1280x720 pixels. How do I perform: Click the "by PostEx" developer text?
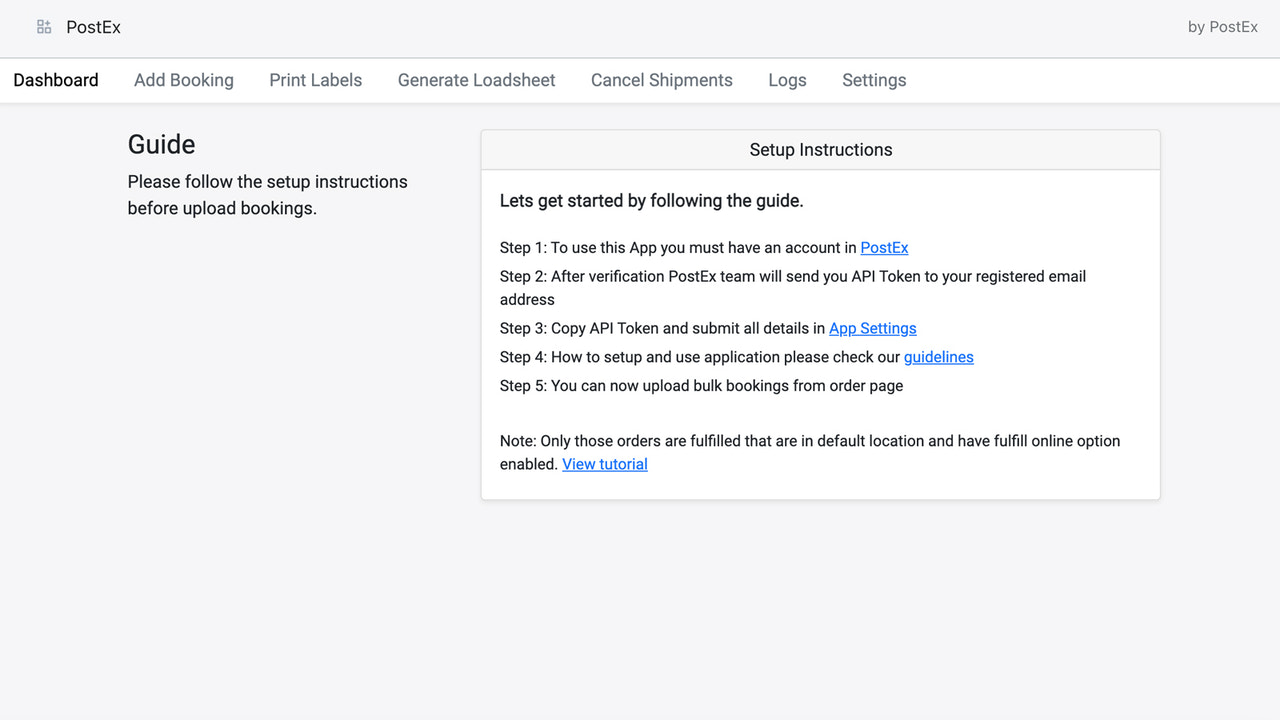(x=1222, y=27)
